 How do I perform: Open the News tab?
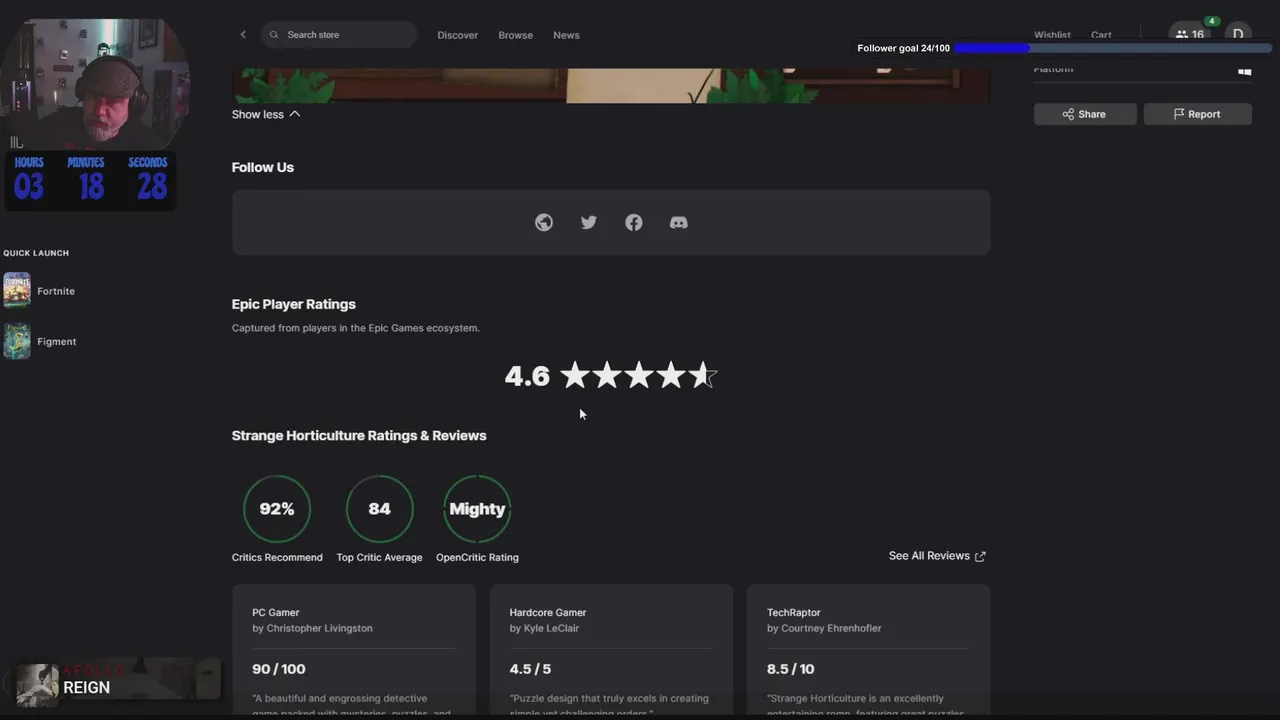coord(566,35)
